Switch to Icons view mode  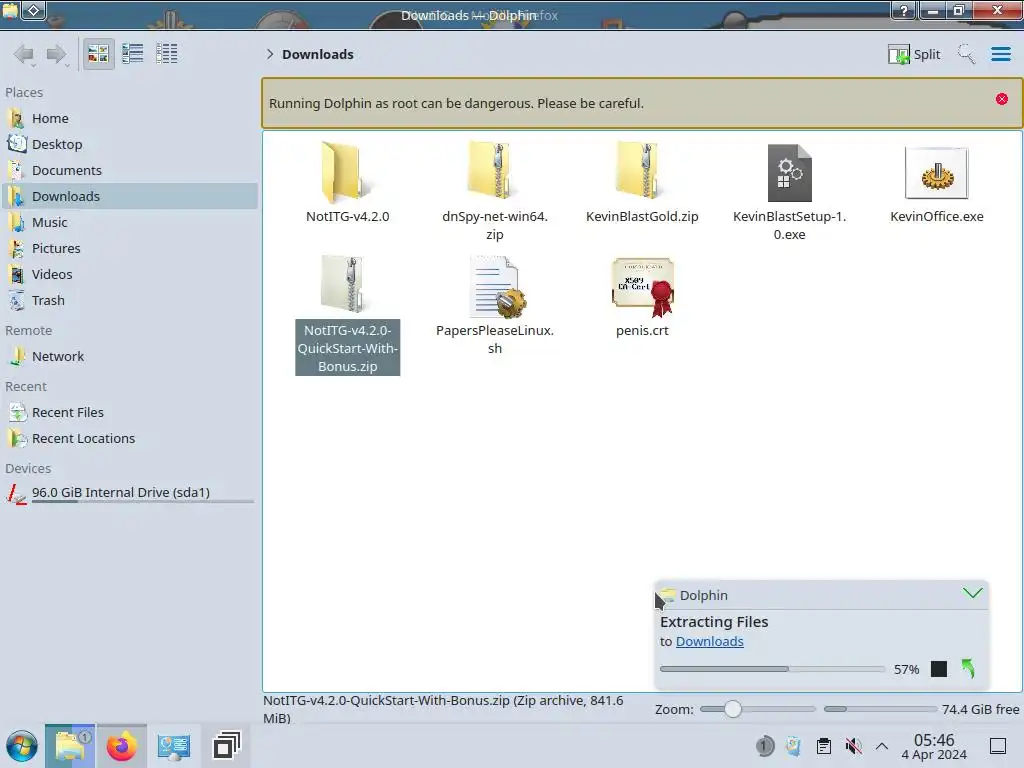pyautogui.click(x=98, y=54)
